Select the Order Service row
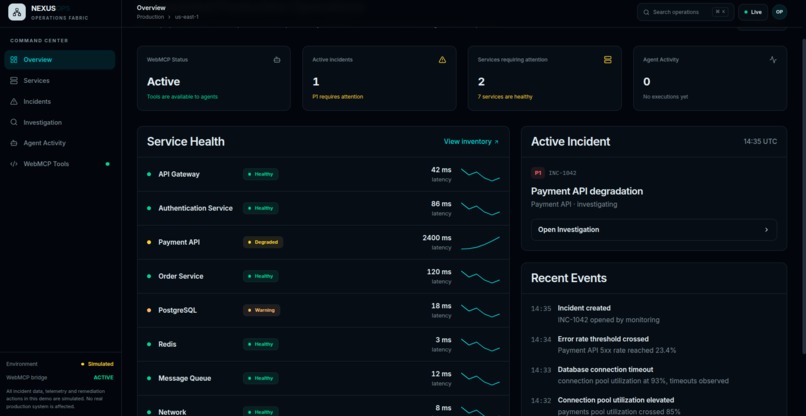 coord(323,276)
